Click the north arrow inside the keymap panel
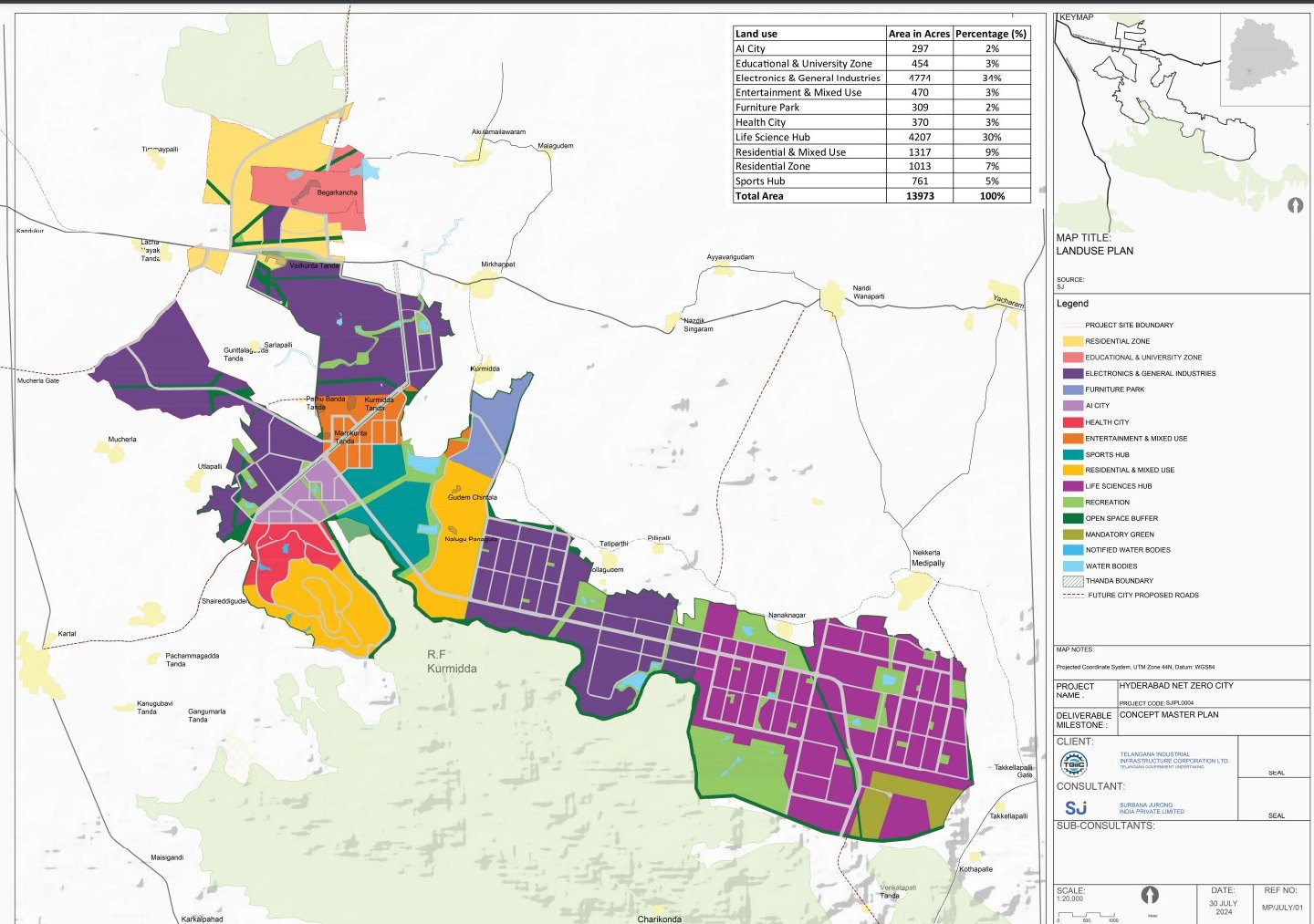 click(1295, 205)
